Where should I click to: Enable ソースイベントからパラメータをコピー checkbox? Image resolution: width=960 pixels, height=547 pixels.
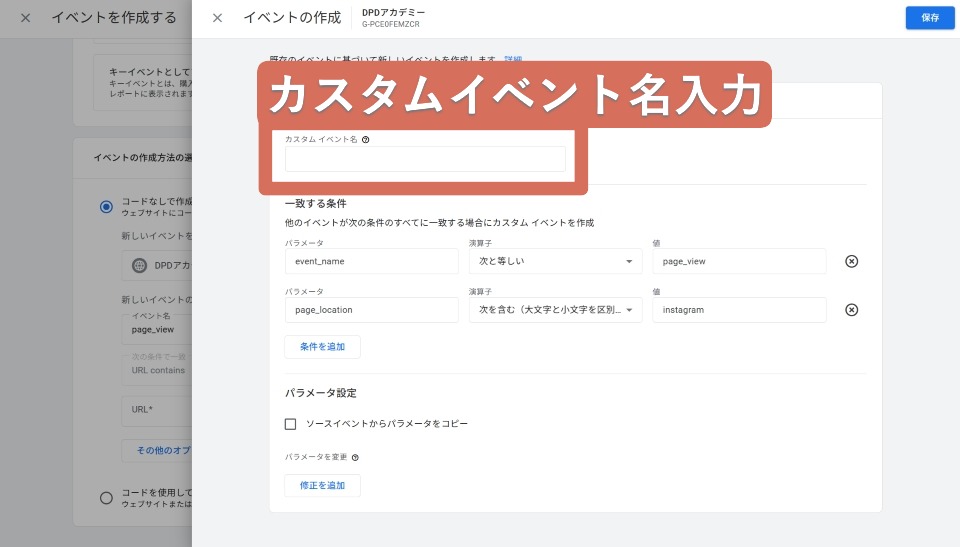click(291, 424)
